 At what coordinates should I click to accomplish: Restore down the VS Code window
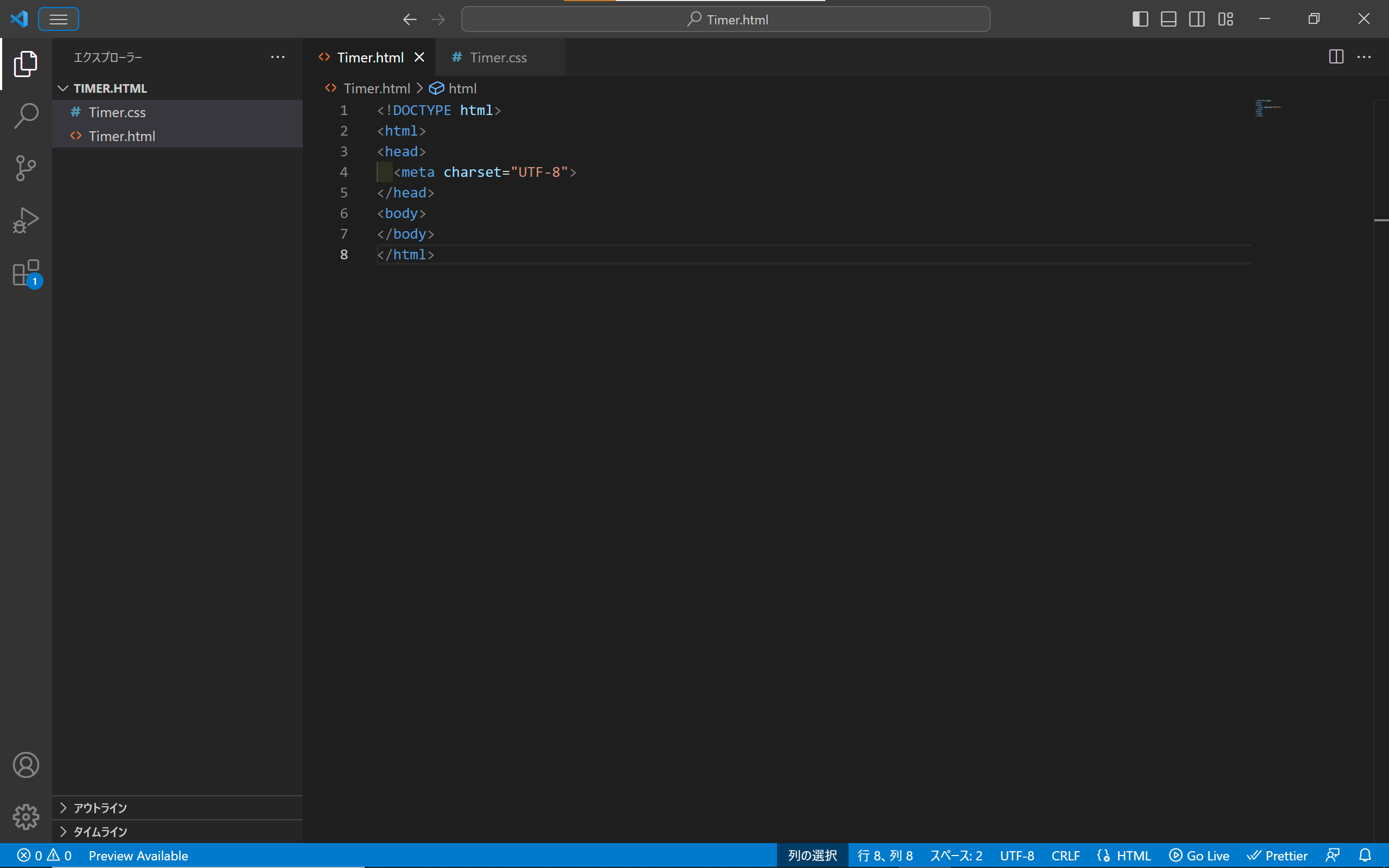point(1314,19)
